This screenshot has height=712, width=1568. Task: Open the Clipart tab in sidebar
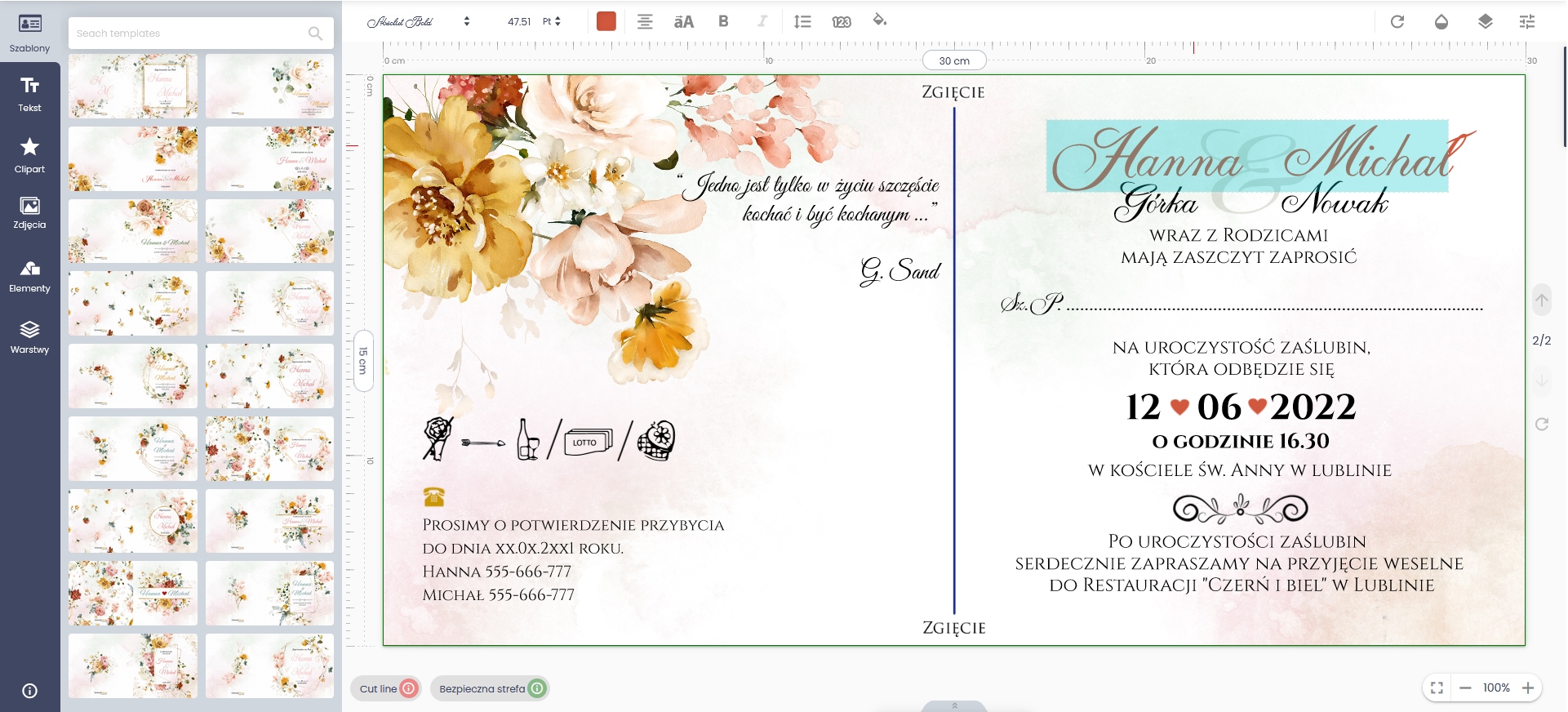[x=29, y=154]
